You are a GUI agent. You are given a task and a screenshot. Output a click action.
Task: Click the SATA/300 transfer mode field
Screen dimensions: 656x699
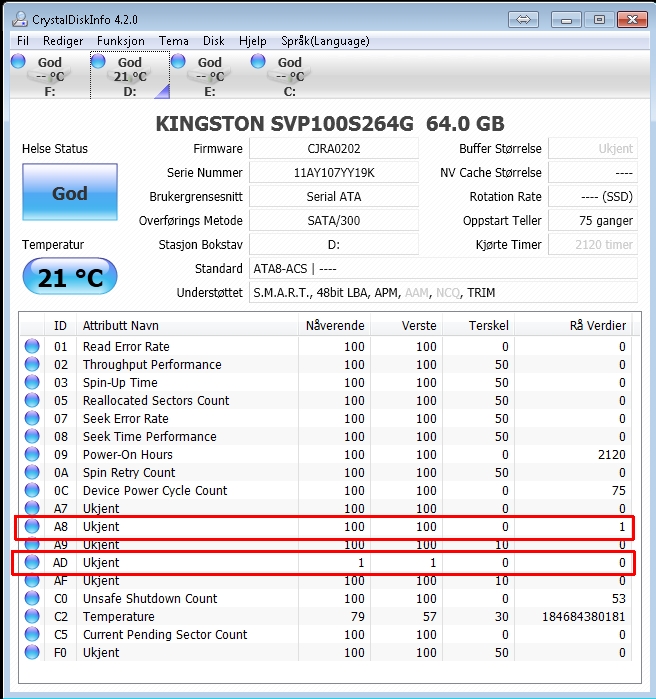[334, 221]
